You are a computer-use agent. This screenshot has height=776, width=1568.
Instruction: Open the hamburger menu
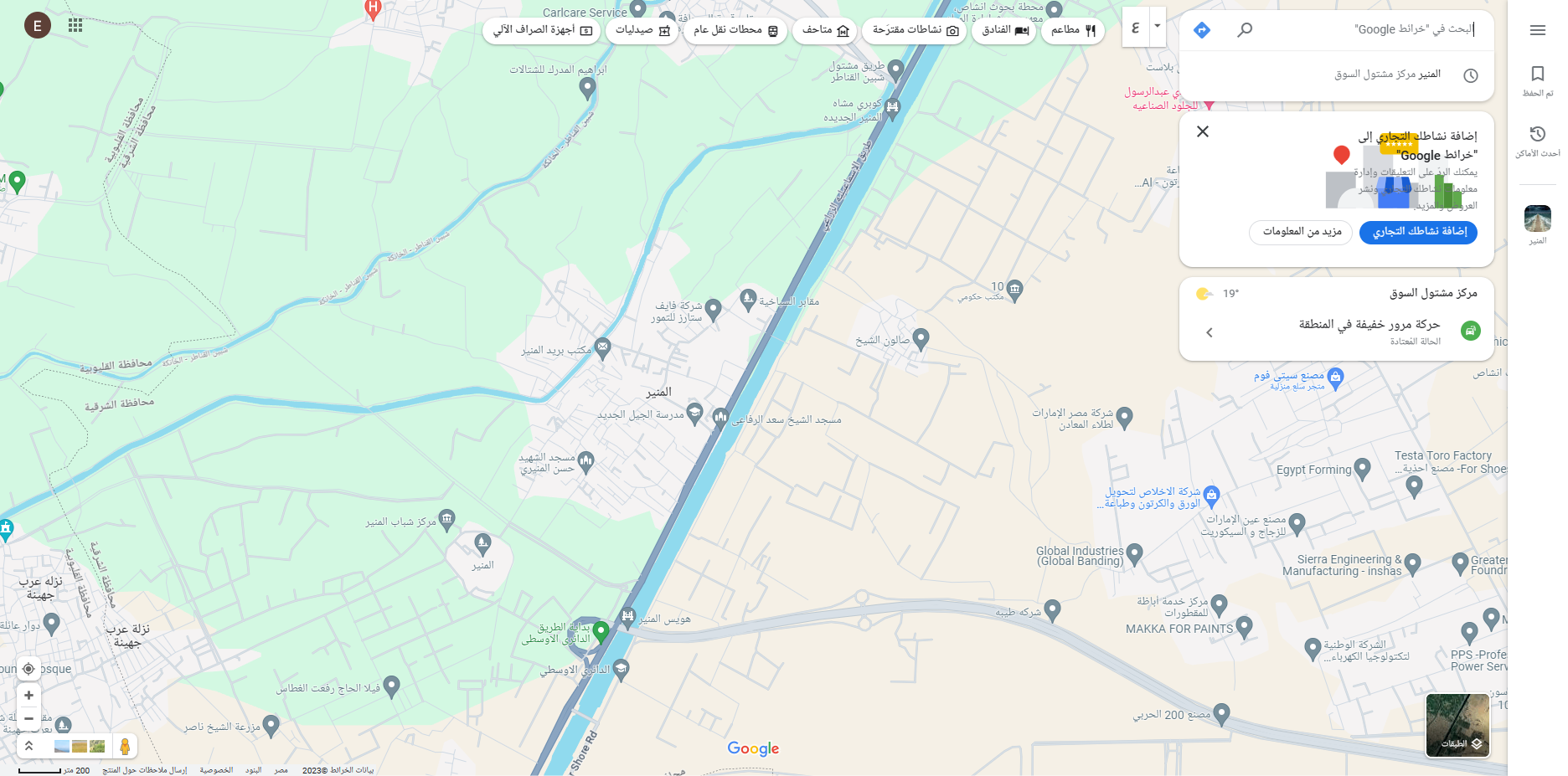coord(1537,30)
